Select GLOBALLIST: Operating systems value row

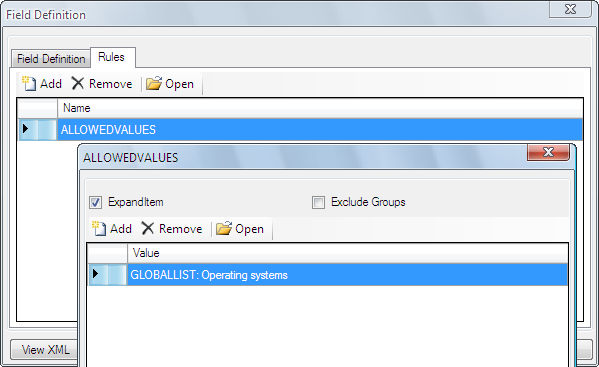click(328, 275)
